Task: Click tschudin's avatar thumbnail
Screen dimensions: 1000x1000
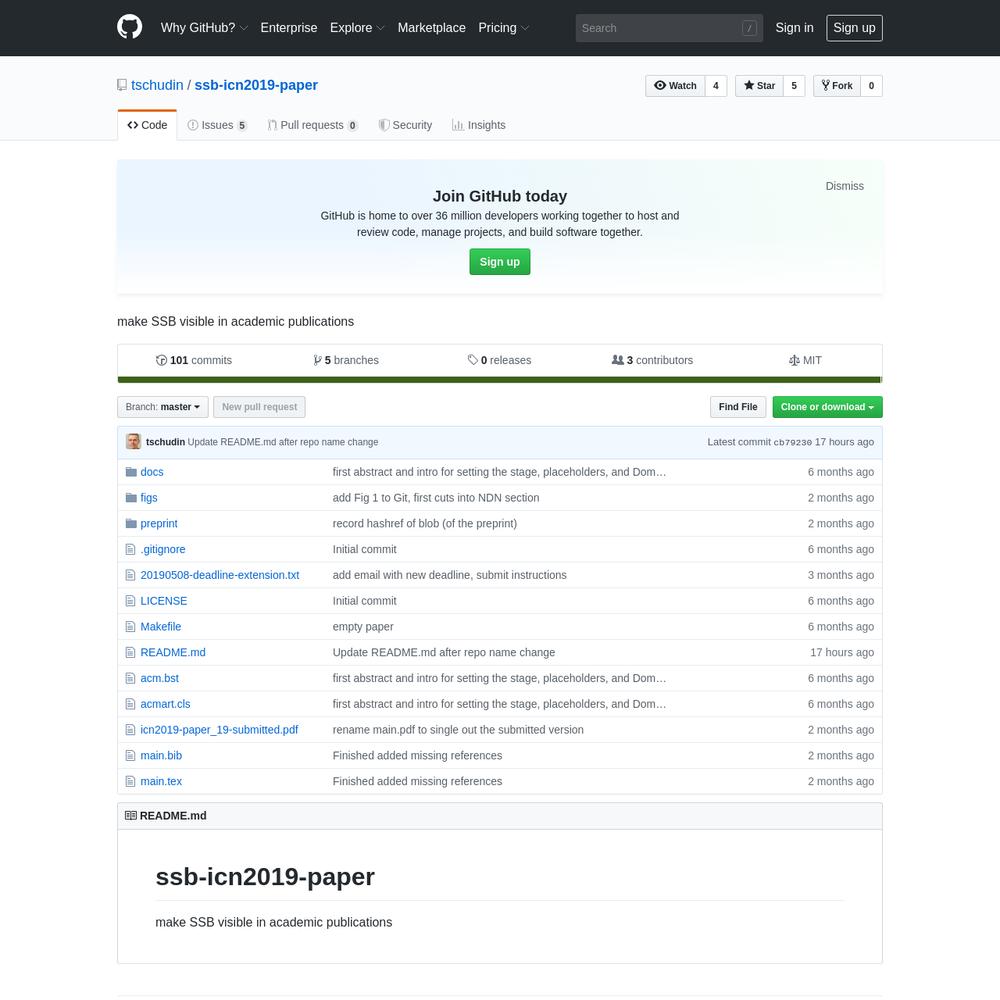Action: tap(133, 441)
